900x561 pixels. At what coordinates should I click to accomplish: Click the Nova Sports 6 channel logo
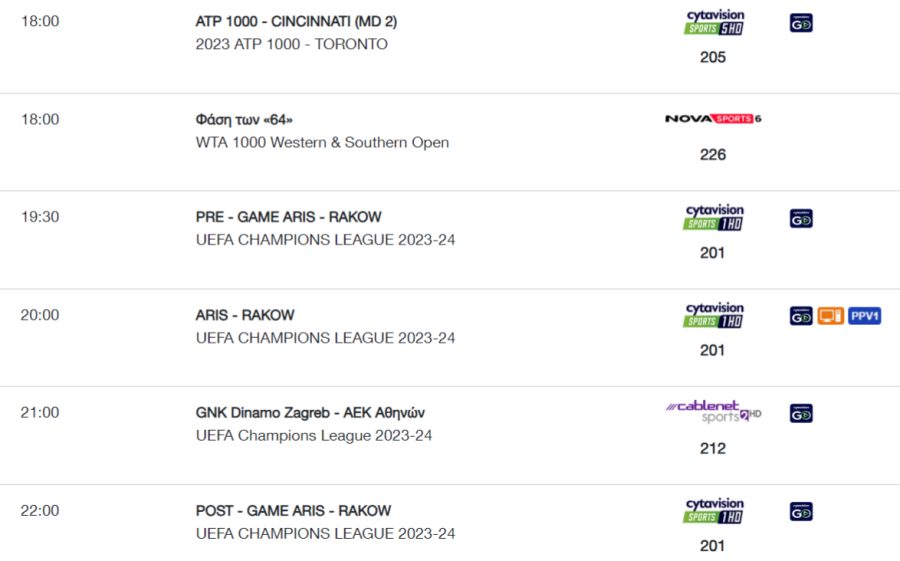(x=713, y=119)
